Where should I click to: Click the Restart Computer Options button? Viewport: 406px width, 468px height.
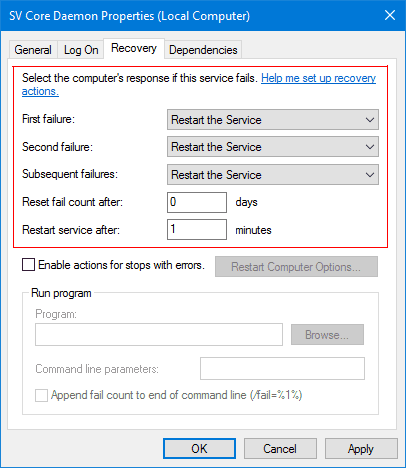coord(296,267)
